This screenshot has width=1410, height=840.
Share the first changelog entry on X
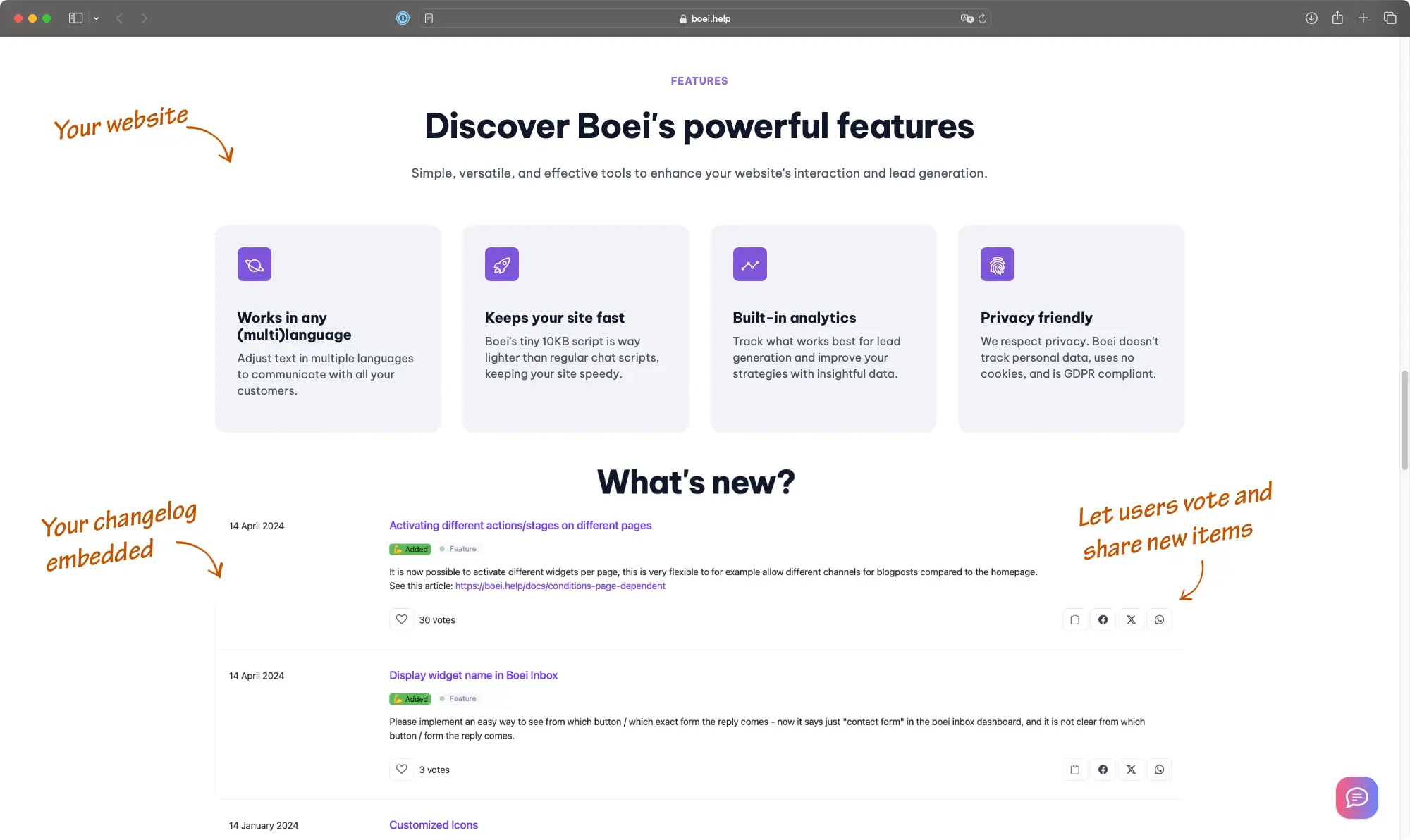click(x=1131, y=619)
